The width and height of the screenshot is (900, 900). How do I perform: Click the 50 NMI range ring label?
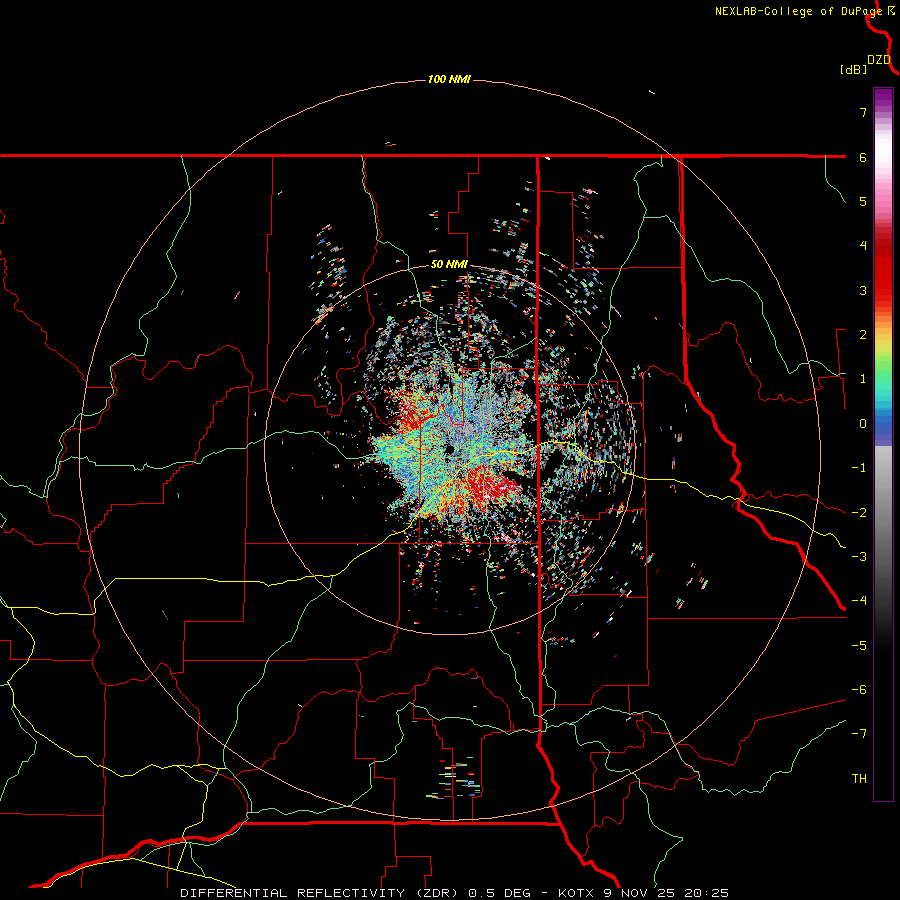click(449, 265)
